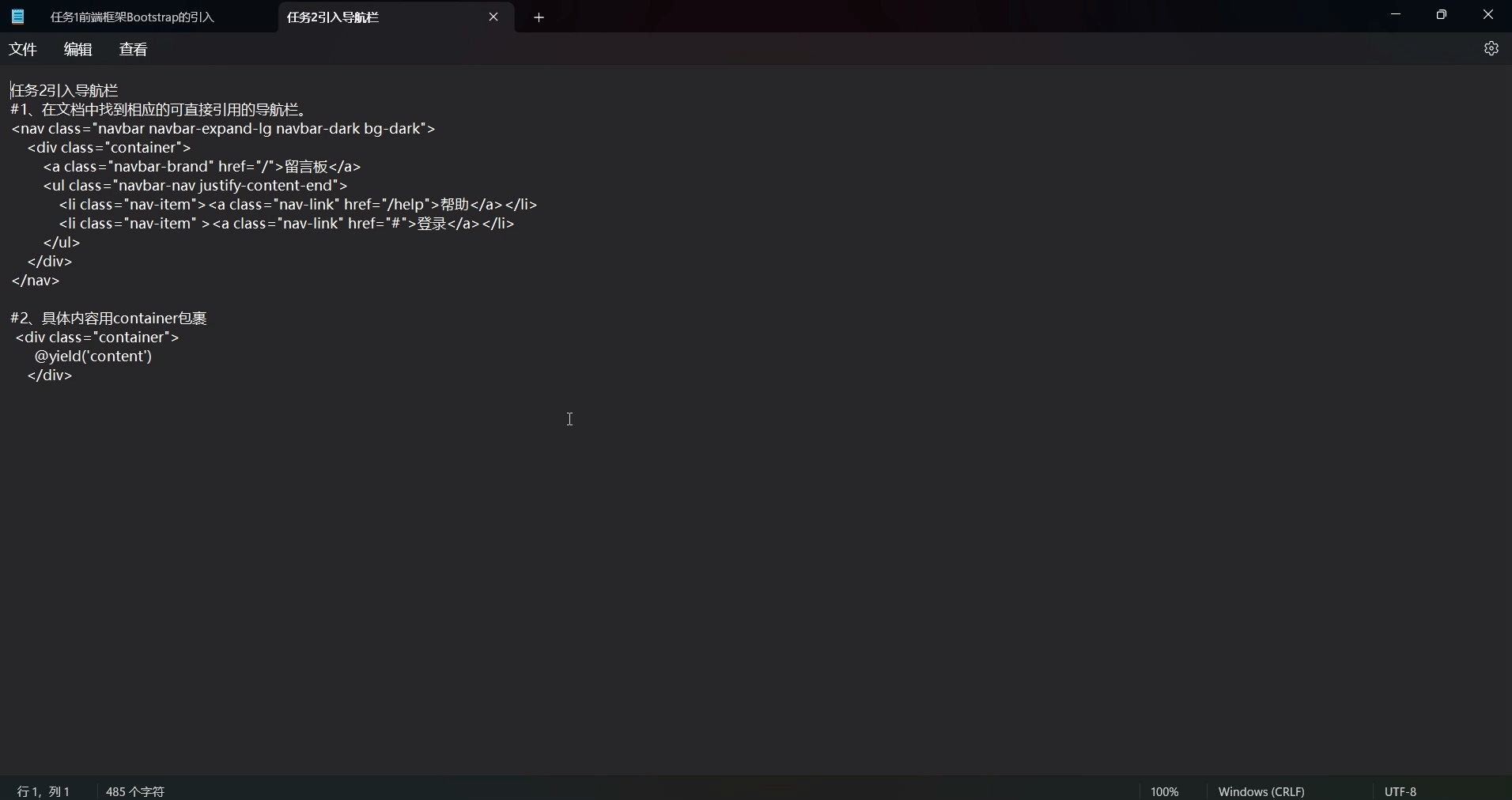
Task: Click the @yield('content') line of code
Action: point(93,357)
